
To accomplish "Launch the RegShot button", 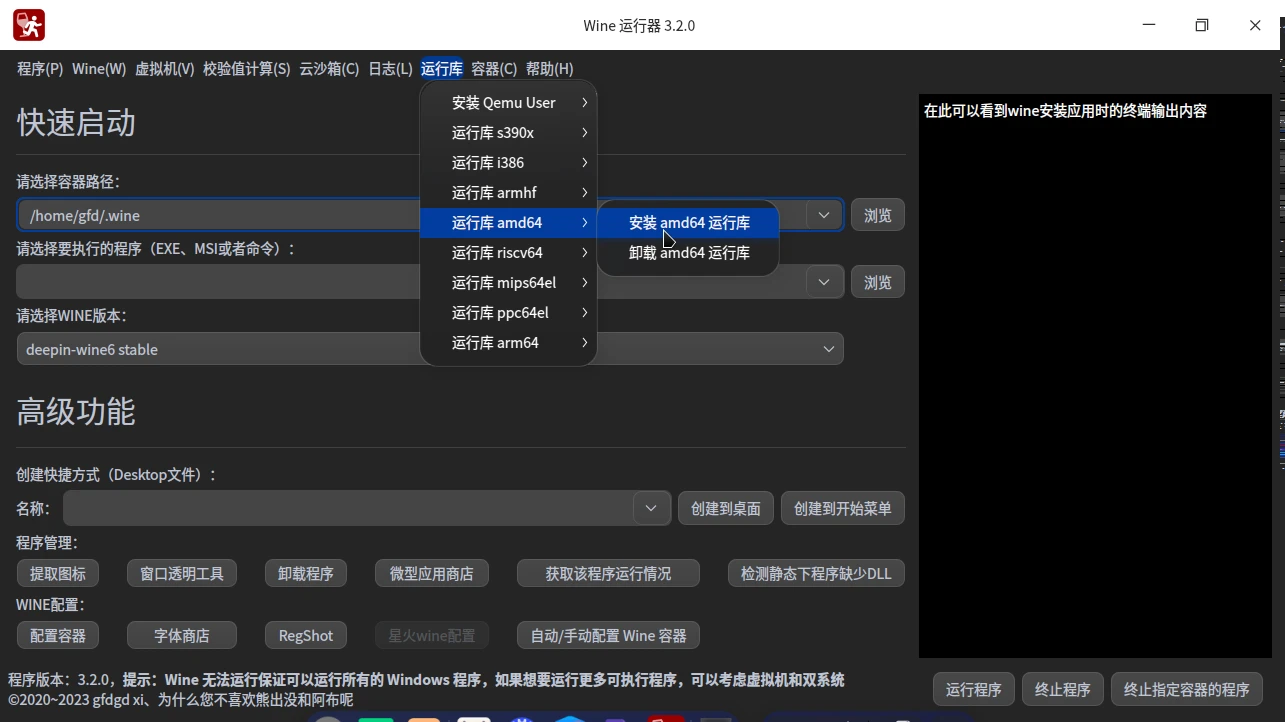I will [x=306, y=635].
